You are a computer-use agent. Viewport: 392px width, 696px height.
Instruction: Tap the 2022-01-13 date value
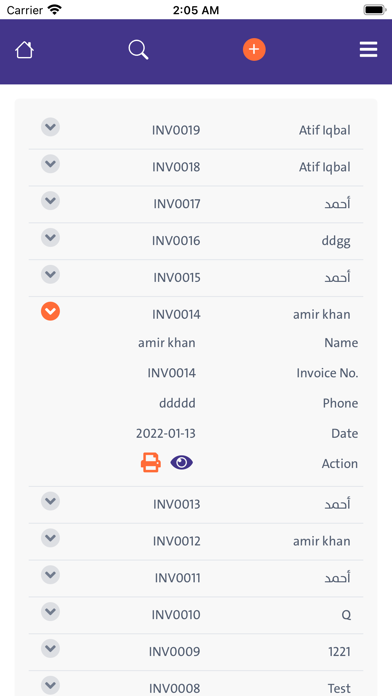[166, 433]
